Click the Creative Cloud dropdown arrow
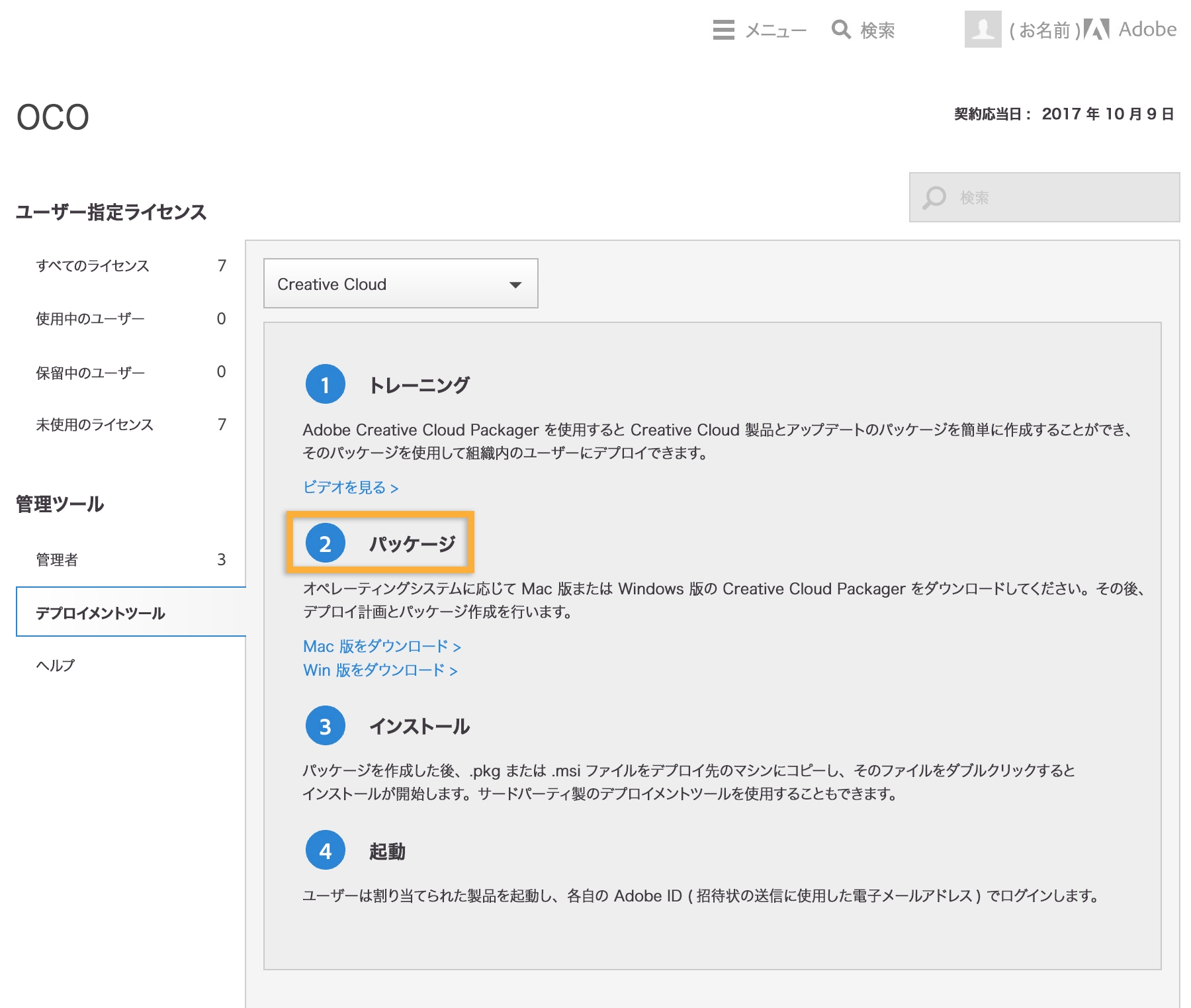The width and height of the screenshot is (1191, 1008). point(515,285)
